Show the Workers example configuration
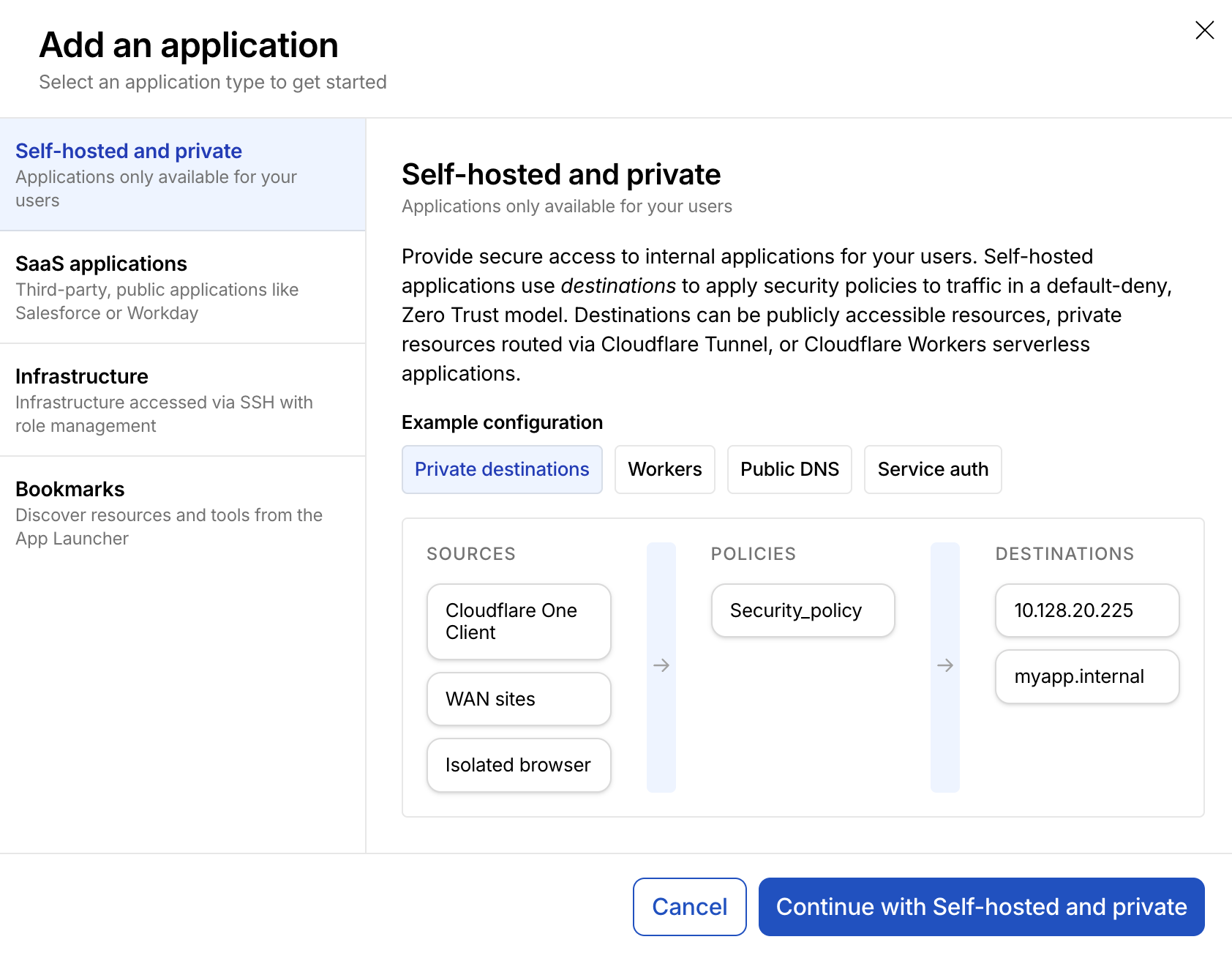 pos(664,469)
